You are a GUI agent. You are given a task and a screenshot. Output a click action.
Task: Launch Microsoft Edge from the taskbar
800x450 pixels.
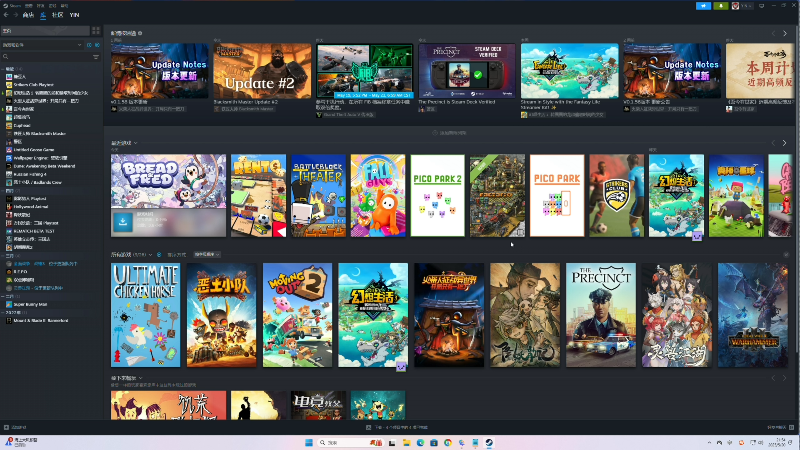pyautogui.click(x=420, y=442)
